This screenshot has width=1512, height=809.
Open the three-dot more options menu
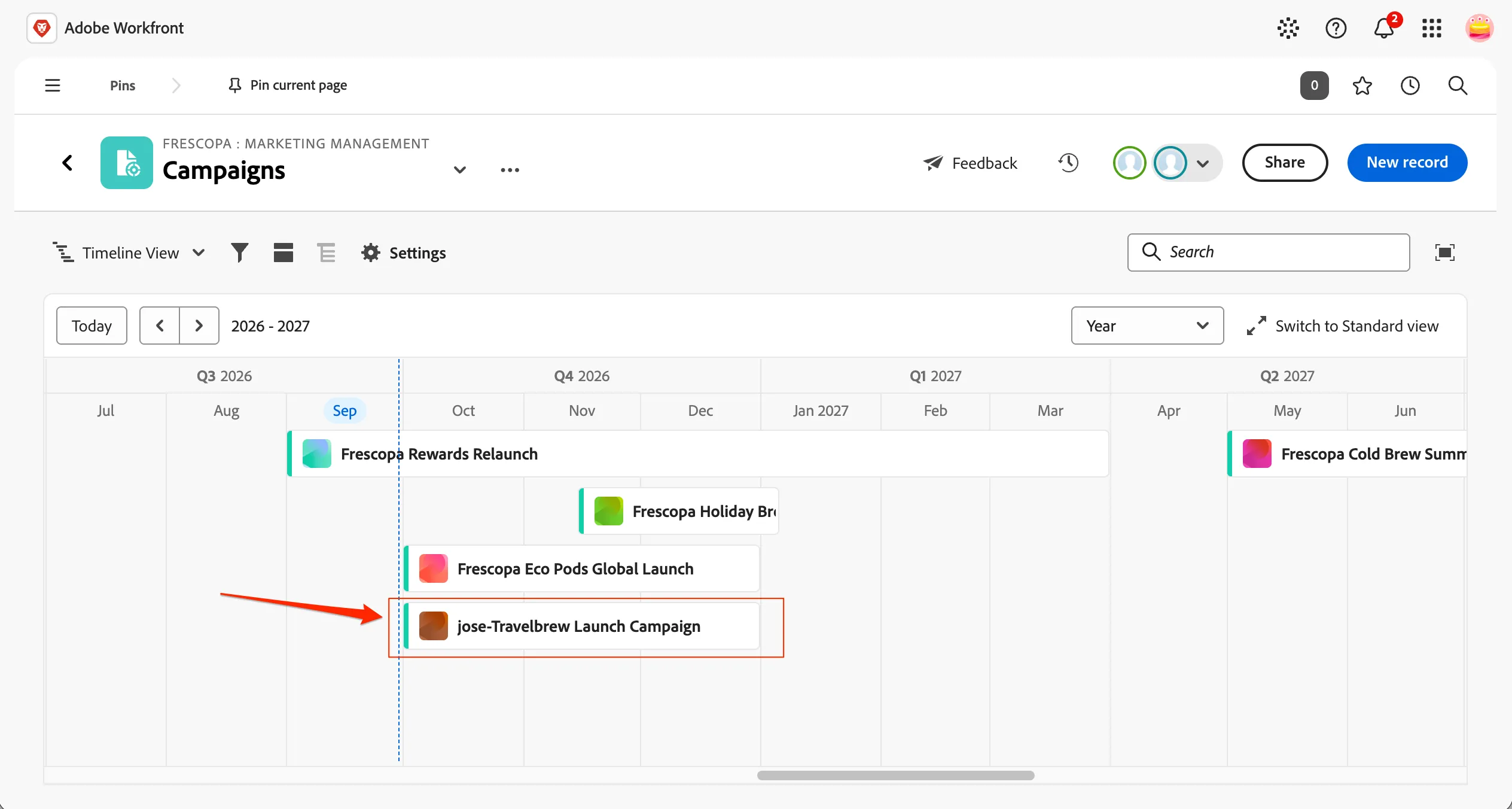510,170
